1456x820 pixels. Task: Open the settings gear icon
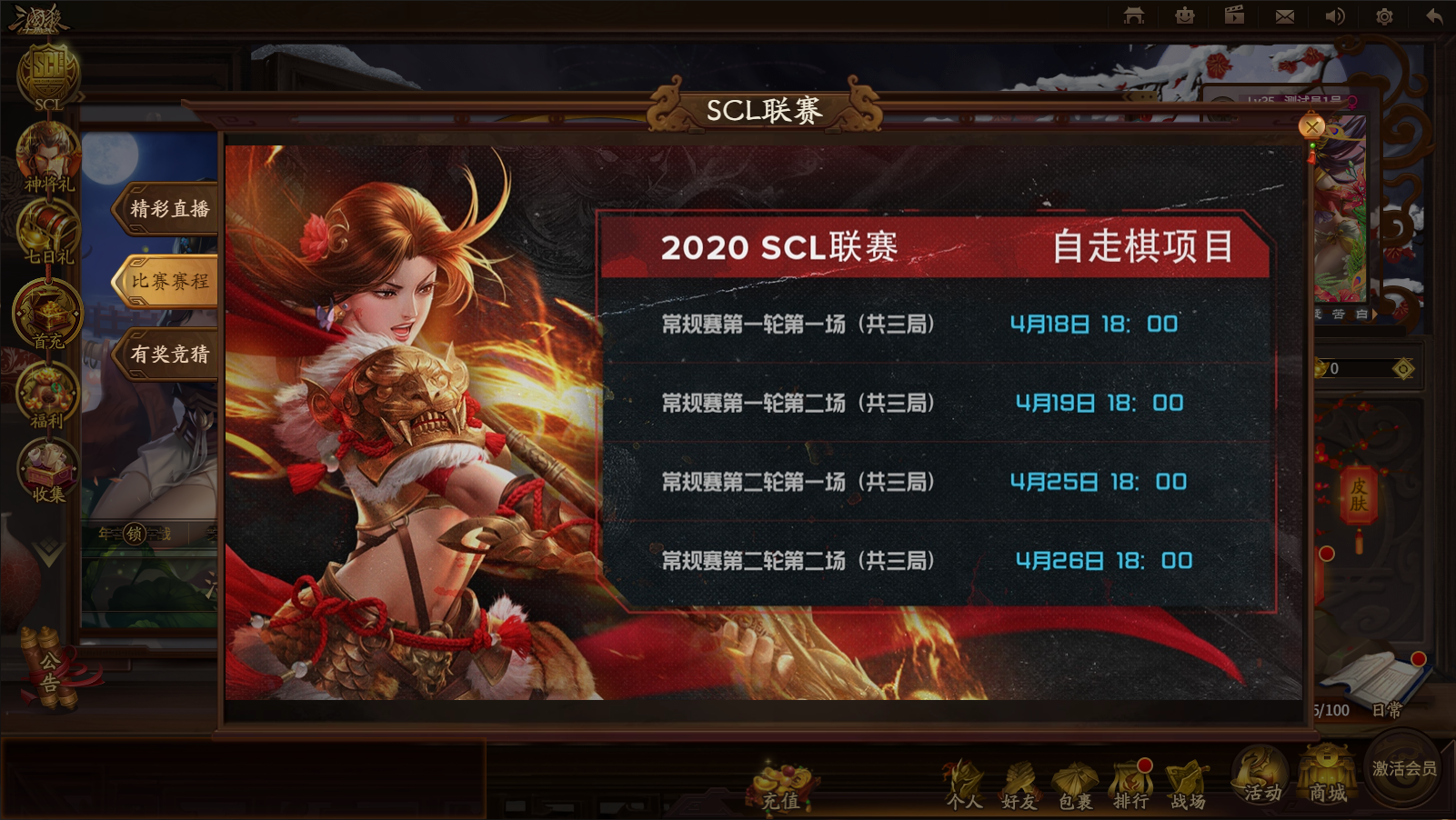tap(1384, 16)
